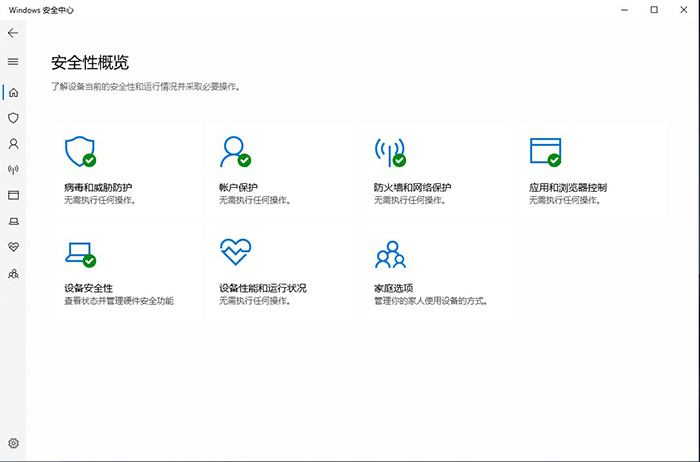
Task: Open the 设备性能和运行状况 title link
Action: [263, 288]
